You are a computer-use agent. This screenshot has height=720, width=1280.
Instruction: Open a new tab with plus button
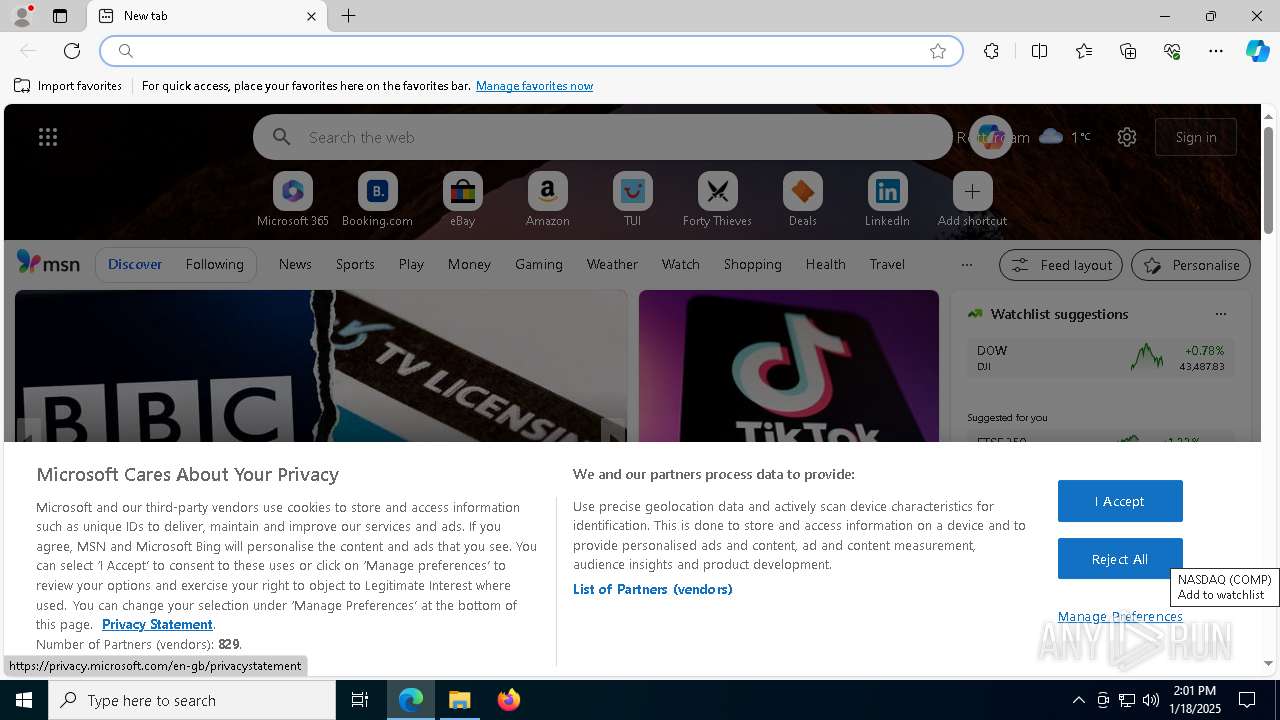[348, 16]
